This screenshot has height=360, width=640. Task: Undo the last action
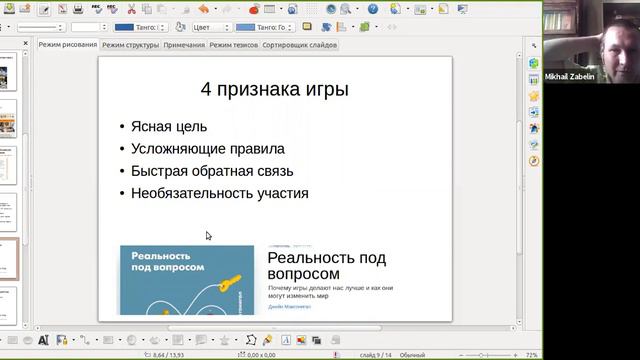click(x=204, y=9)
